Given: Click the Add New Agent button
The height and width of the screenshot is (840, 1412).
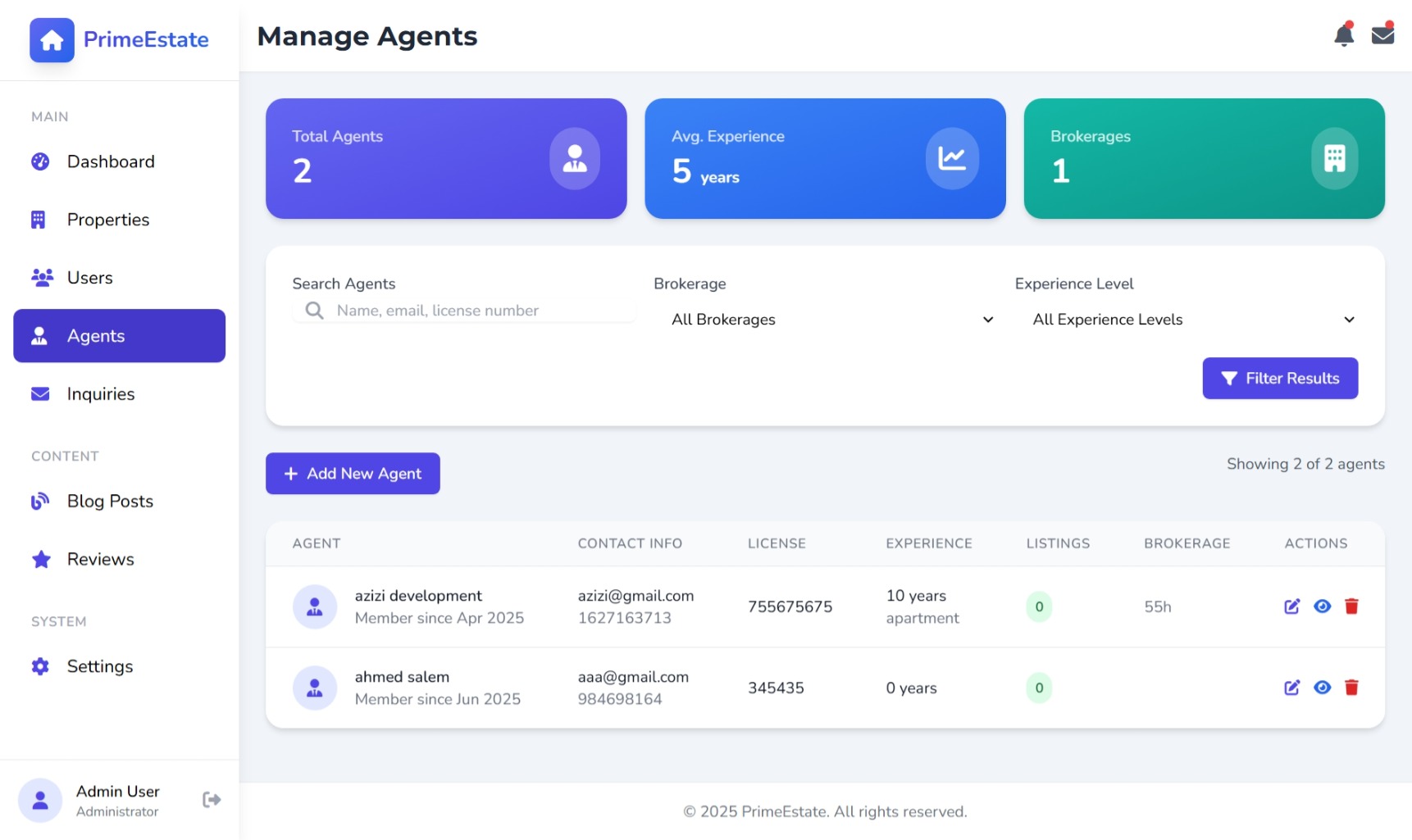Looking at the screenshot, I should (x=353, y=474).
